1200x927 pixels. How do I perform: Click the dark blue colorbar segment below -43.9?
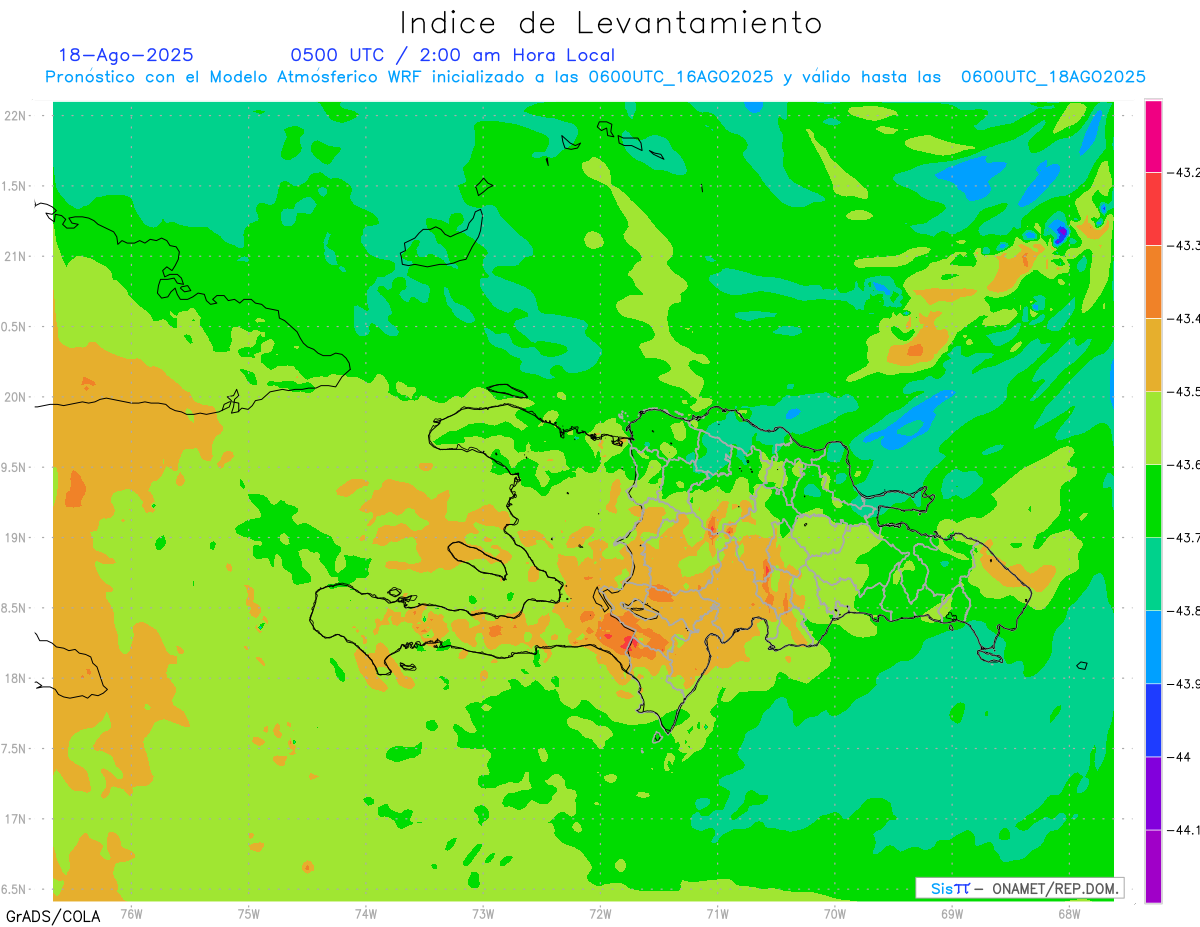pos(1153,719)
